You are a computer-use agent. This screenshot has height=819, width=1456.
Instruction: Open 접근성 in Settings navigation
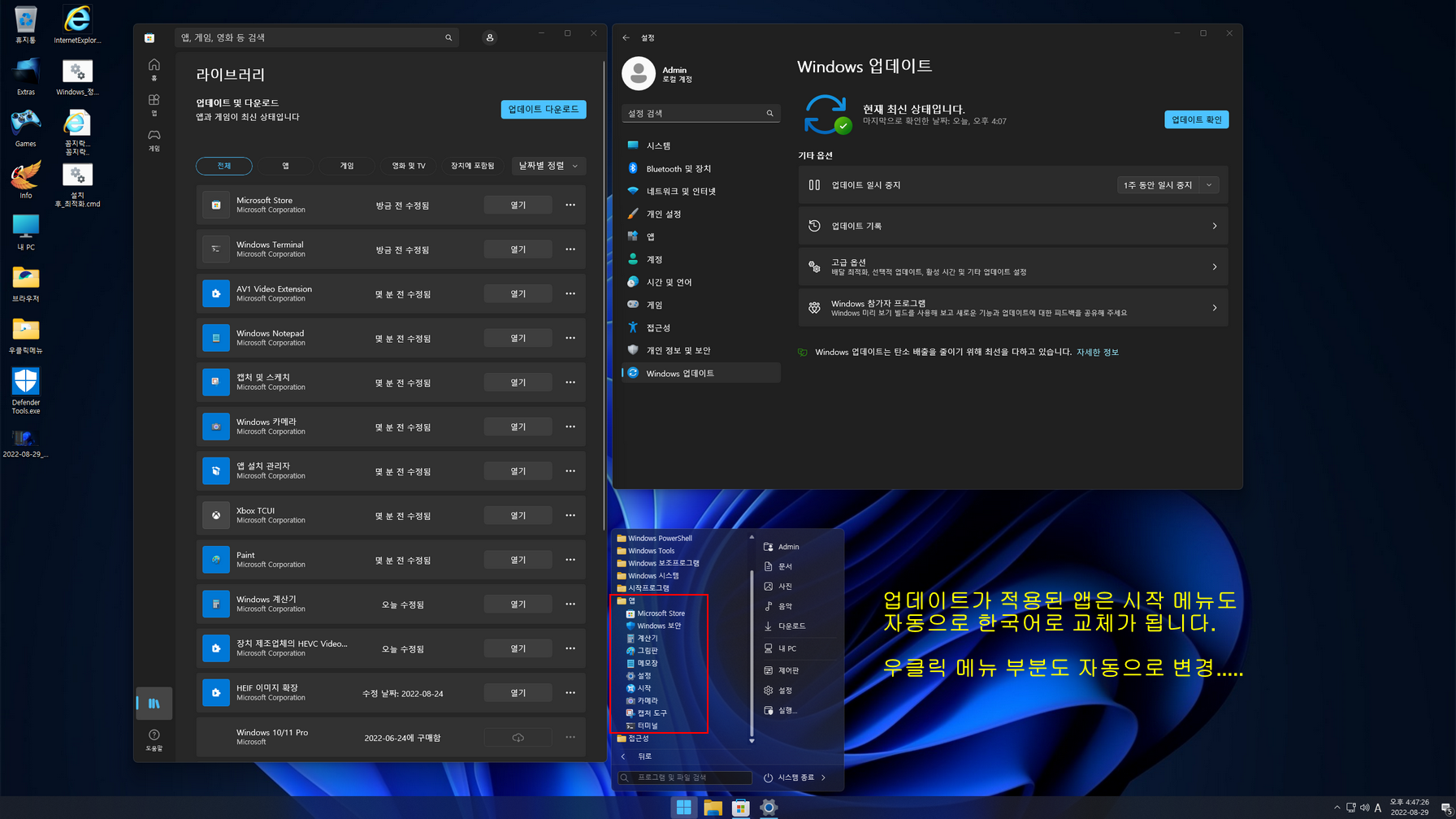click(700, 327)
